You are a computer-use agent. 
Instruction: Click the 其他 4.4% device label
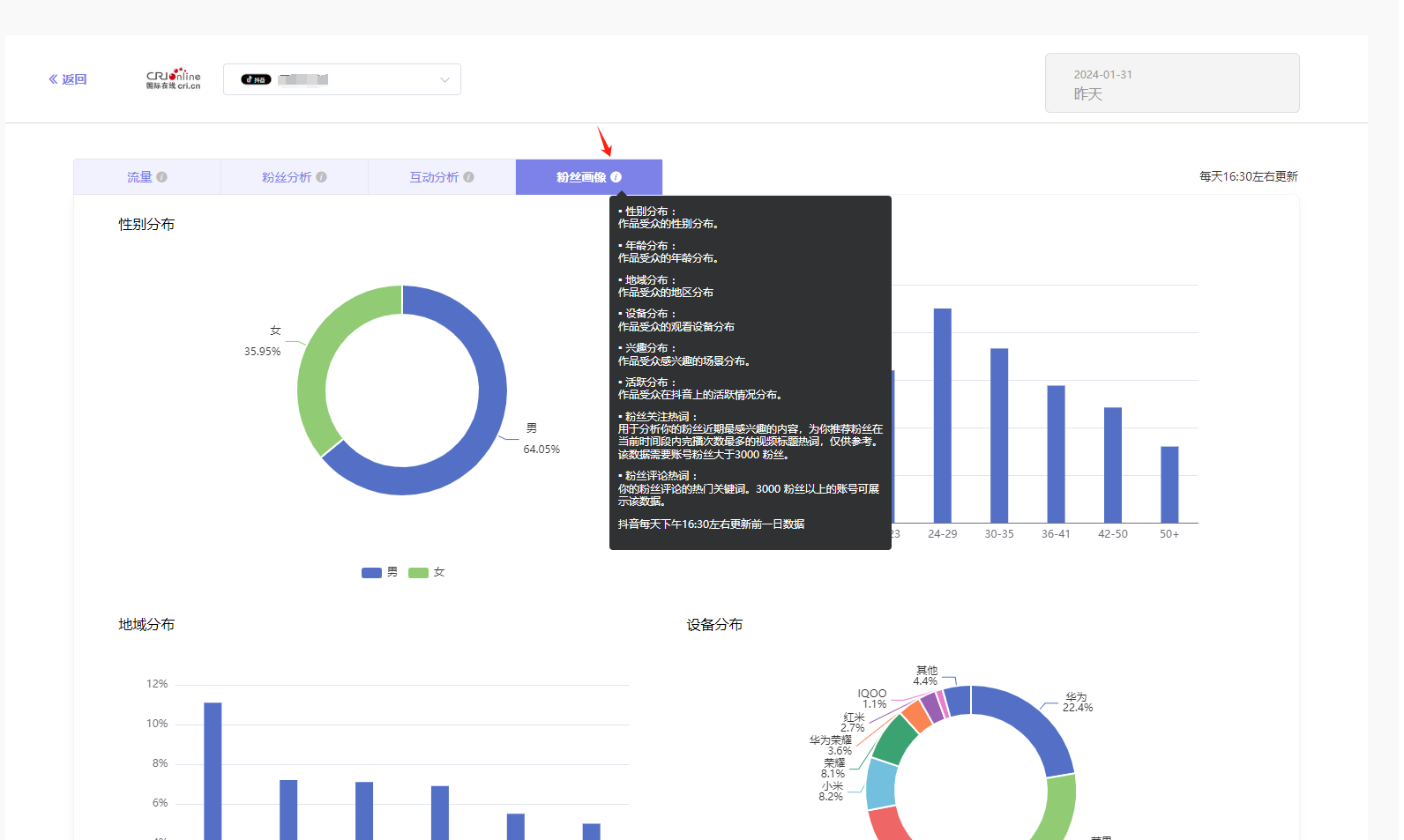(x=926, y=676)
